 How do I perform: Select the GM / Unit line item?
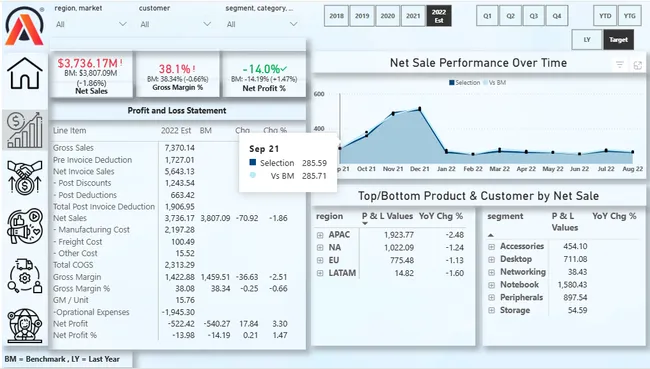(71, 300)
